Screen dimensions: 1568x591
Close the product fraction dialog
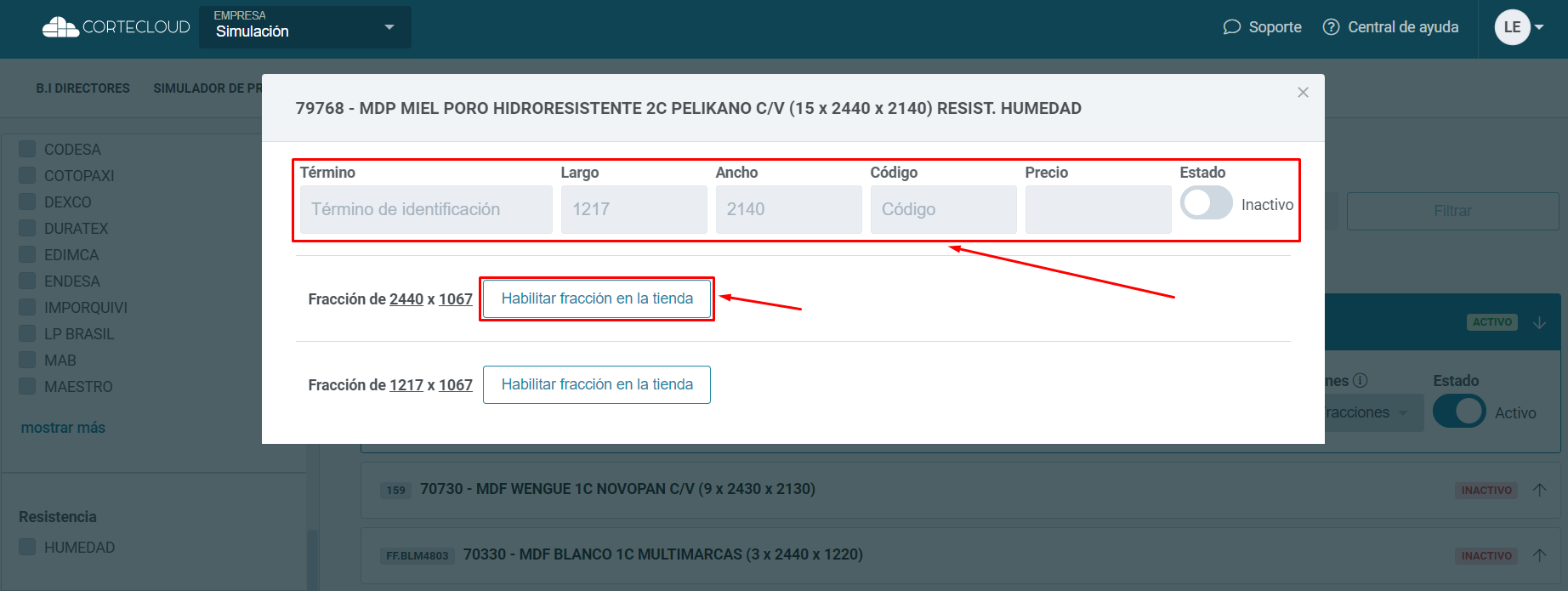(1303, 93)
